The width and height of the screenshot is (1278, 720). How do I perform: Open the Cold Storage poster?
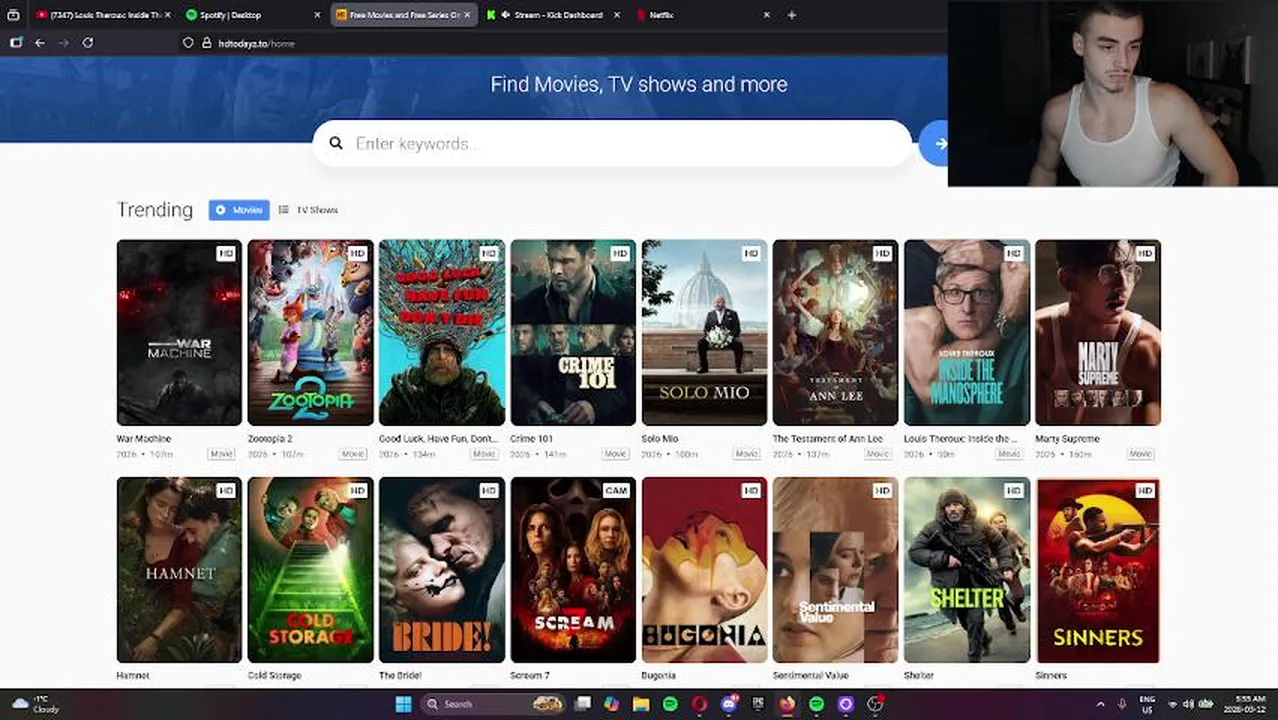[310, 570]
